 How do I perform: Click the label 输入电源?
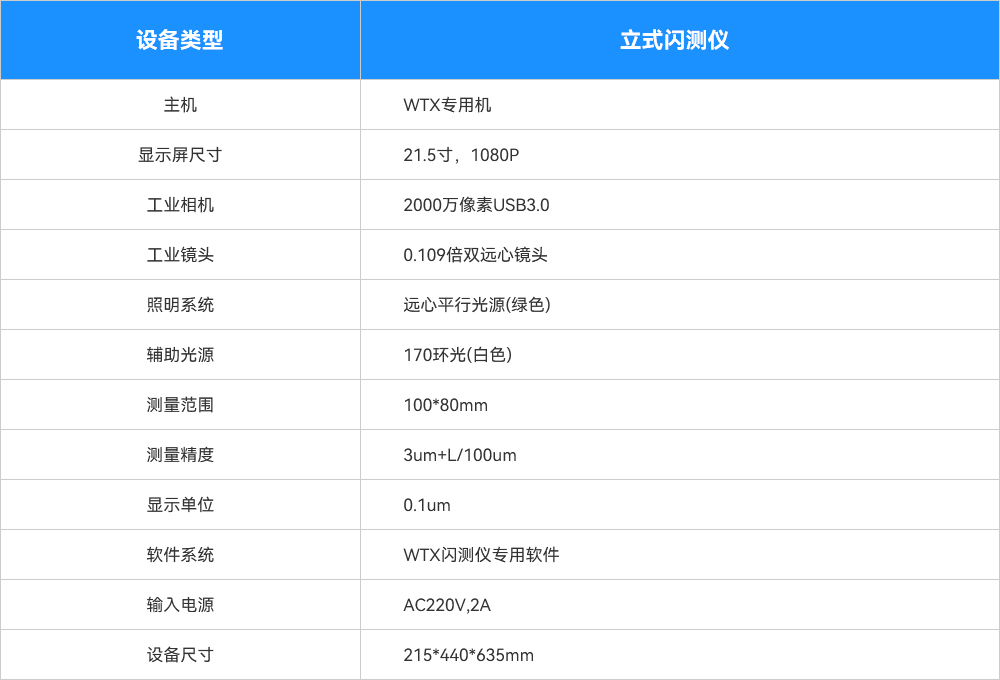point(180,605)
